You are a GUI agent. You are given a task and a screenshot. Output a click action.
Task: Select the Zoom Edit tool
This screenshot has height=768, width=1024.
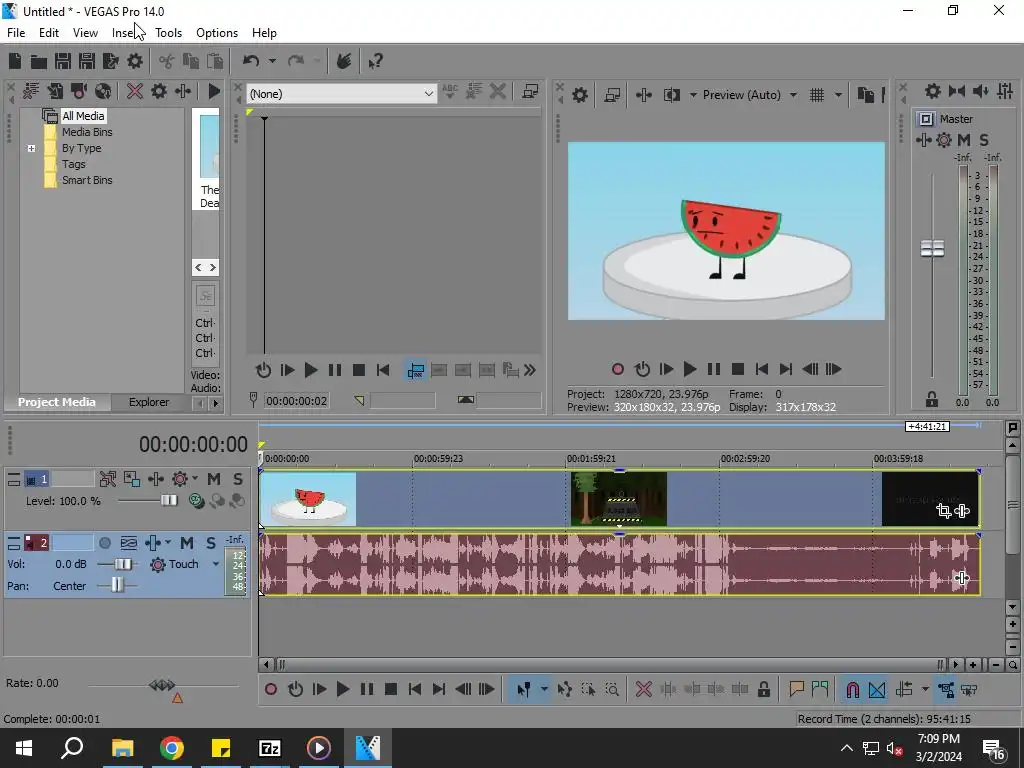pyautogui.click(x=612, y=690)
